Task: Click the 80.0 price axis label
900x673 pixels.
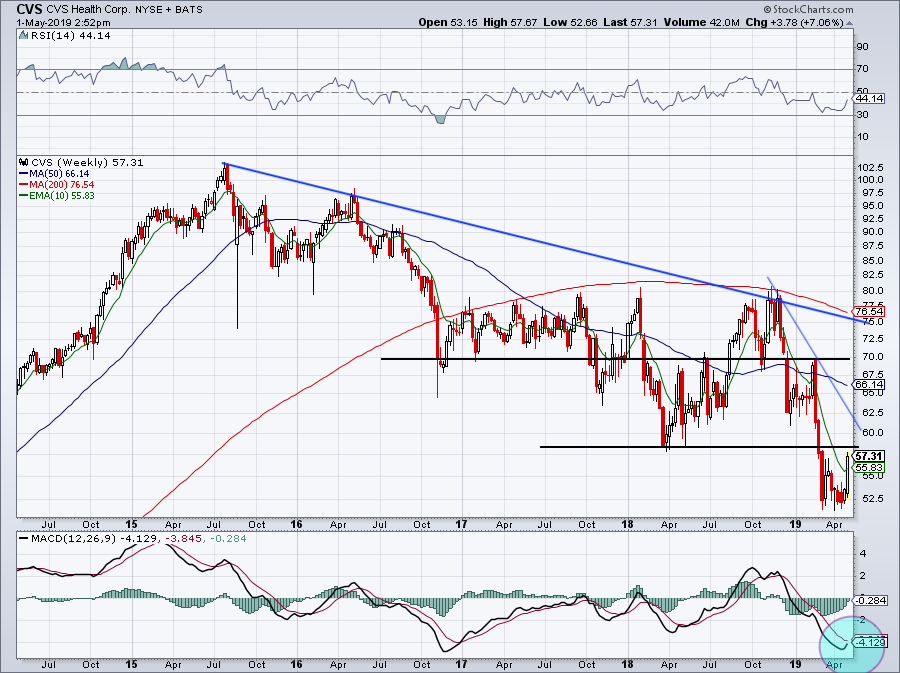Action: point(871,291)
